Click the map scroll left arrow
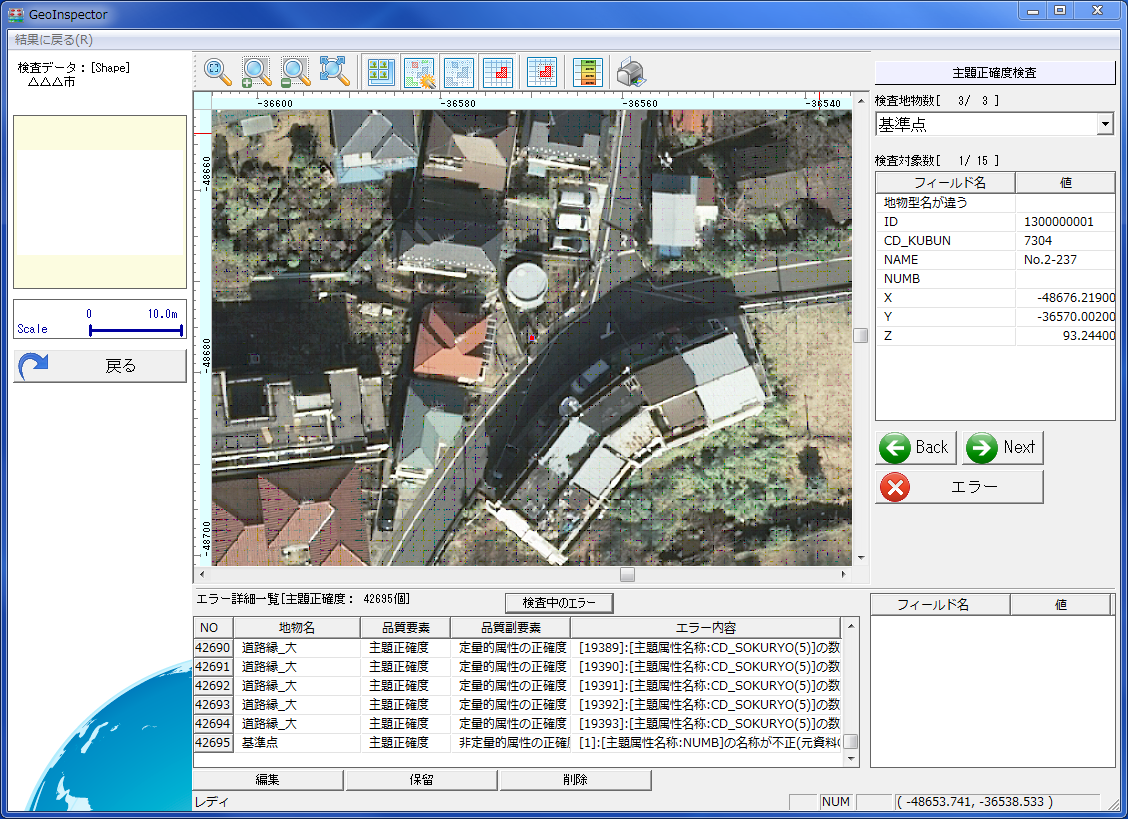The width and height of the screenshot is (1128, 819). pyautogui.click(x=202, y=574)
